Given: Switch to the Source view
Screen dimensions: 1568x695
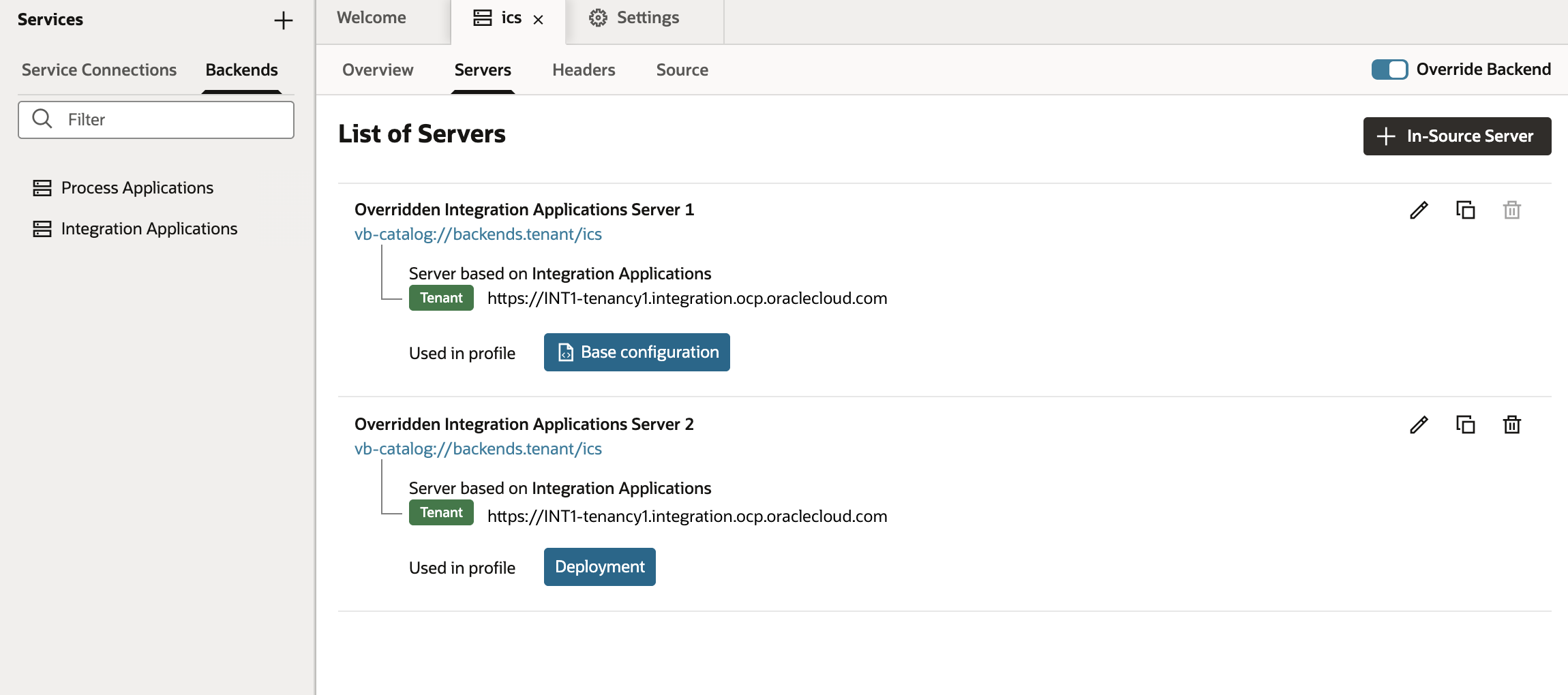Looking at the screenshot, I should [x=682, y=69].
